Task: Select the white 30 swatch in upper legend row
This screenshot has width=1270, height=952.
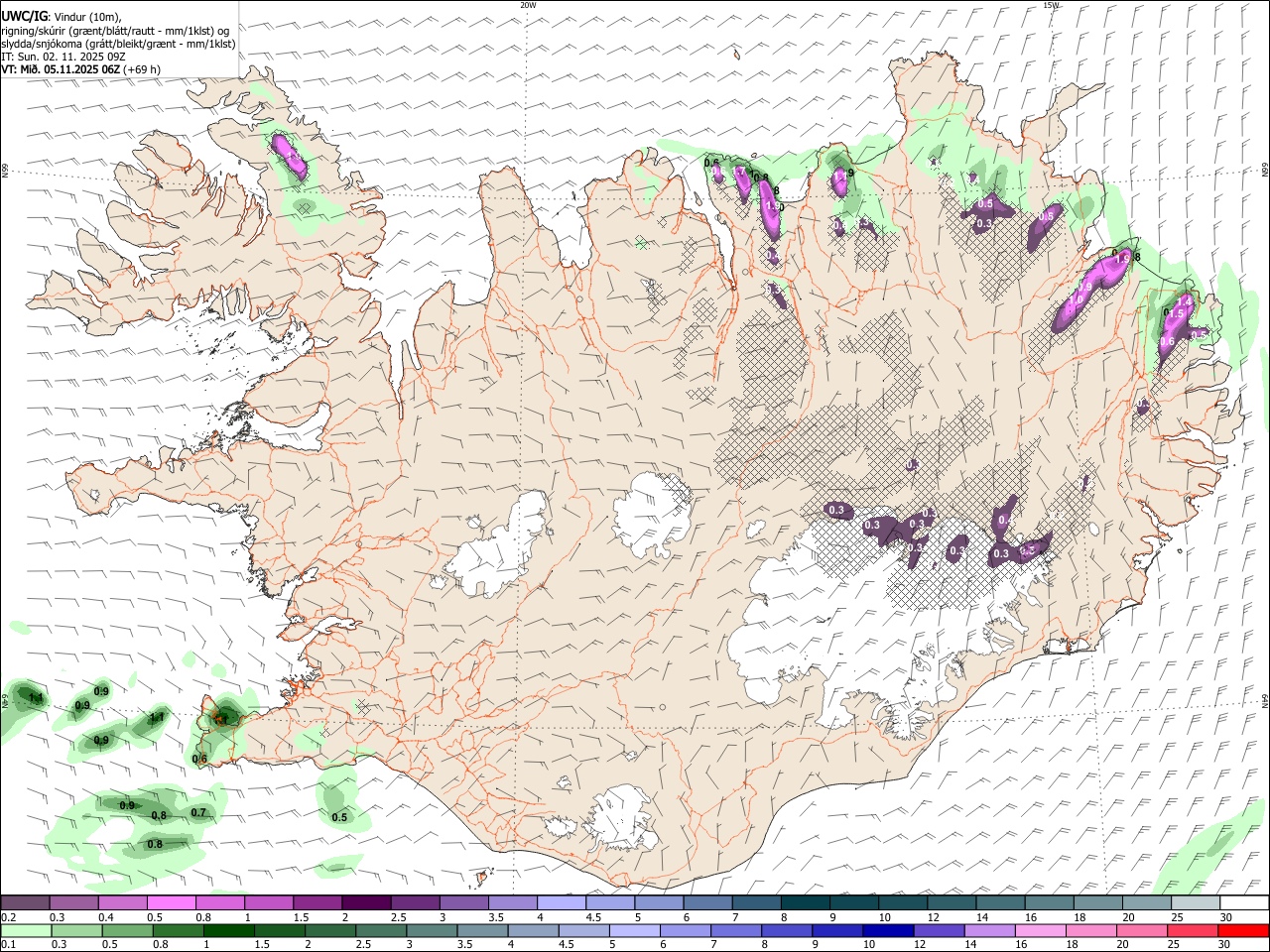Action: tap(1244, 902)
